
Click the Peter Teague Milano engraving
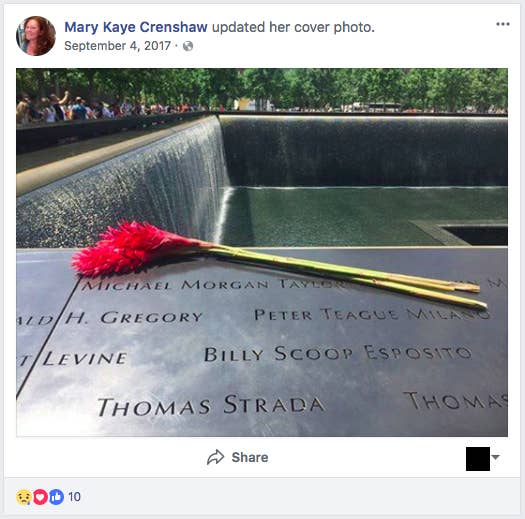pos(372,314)
